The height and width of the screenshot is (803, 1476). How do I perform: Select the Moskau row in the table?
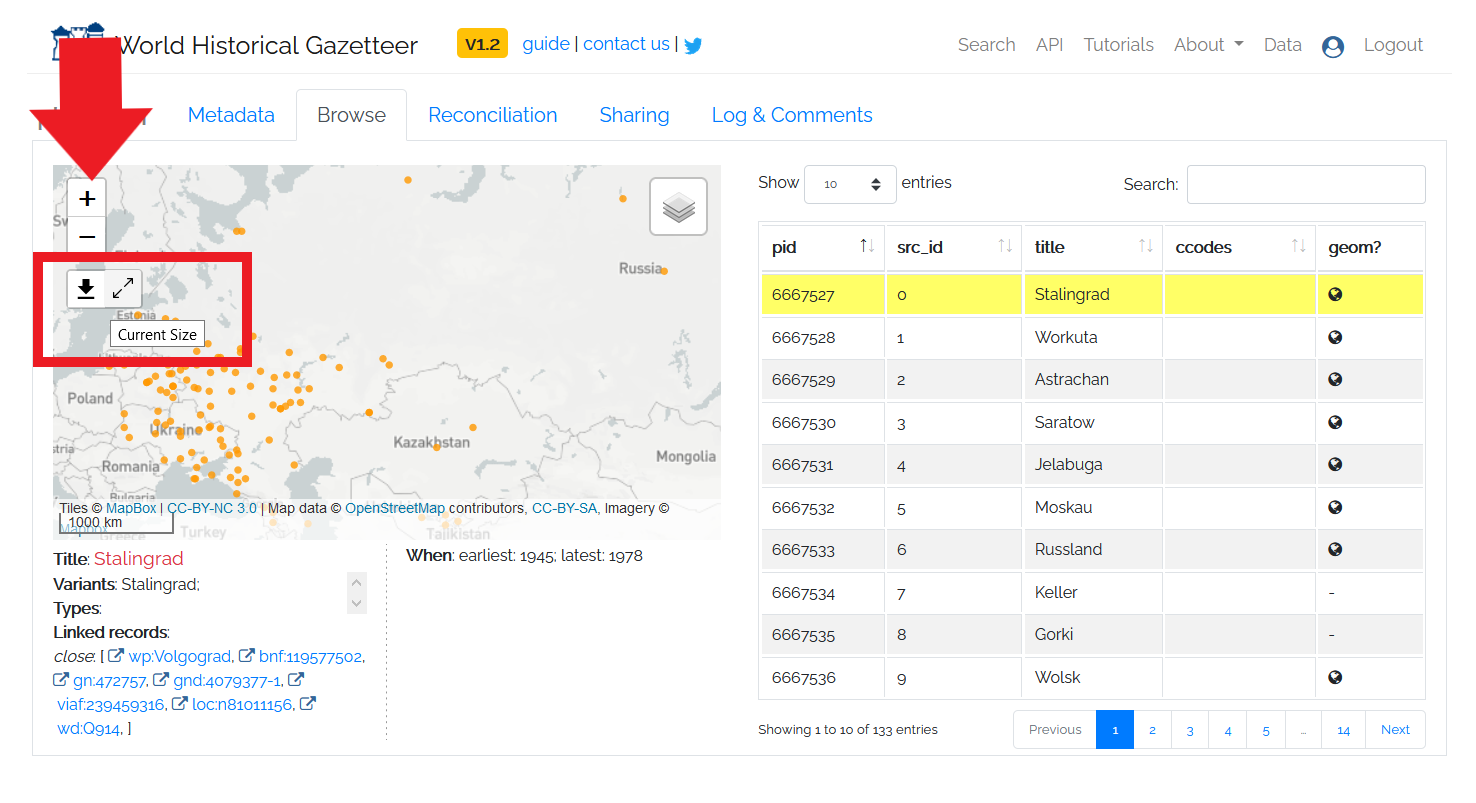click(1063, 508)
